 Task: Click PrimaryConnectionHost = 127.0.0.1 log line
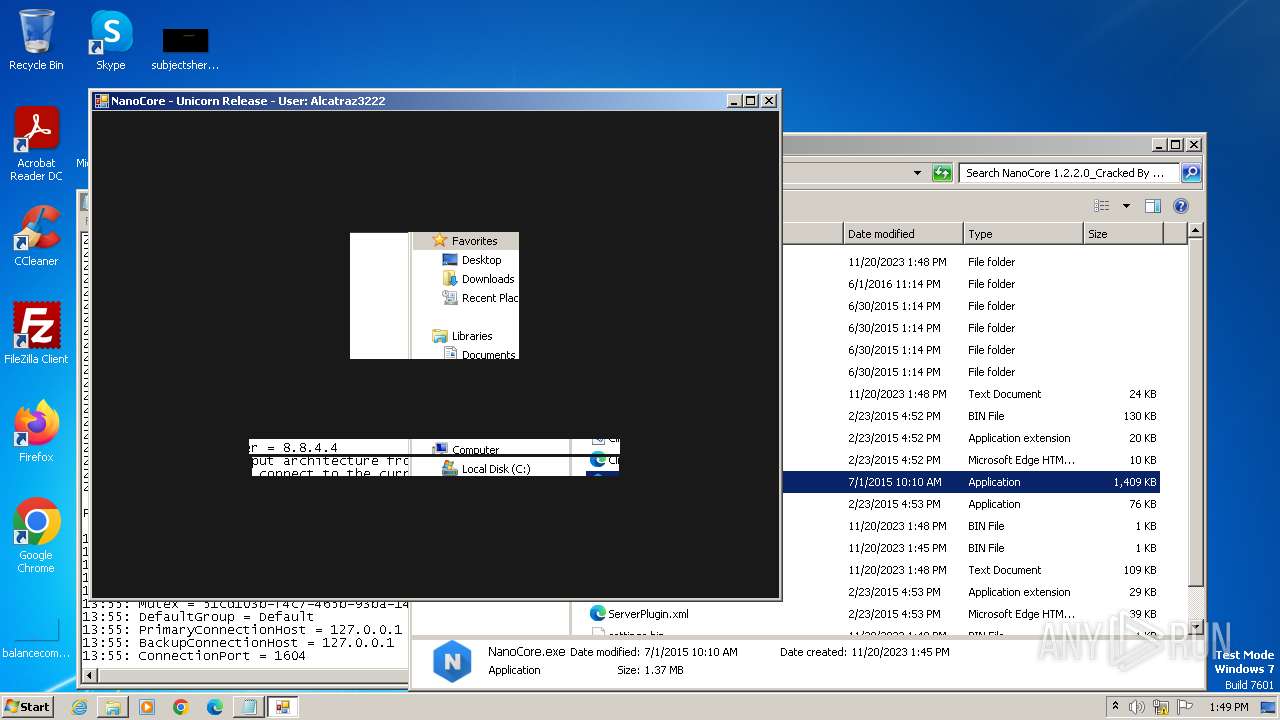point(242,630)
